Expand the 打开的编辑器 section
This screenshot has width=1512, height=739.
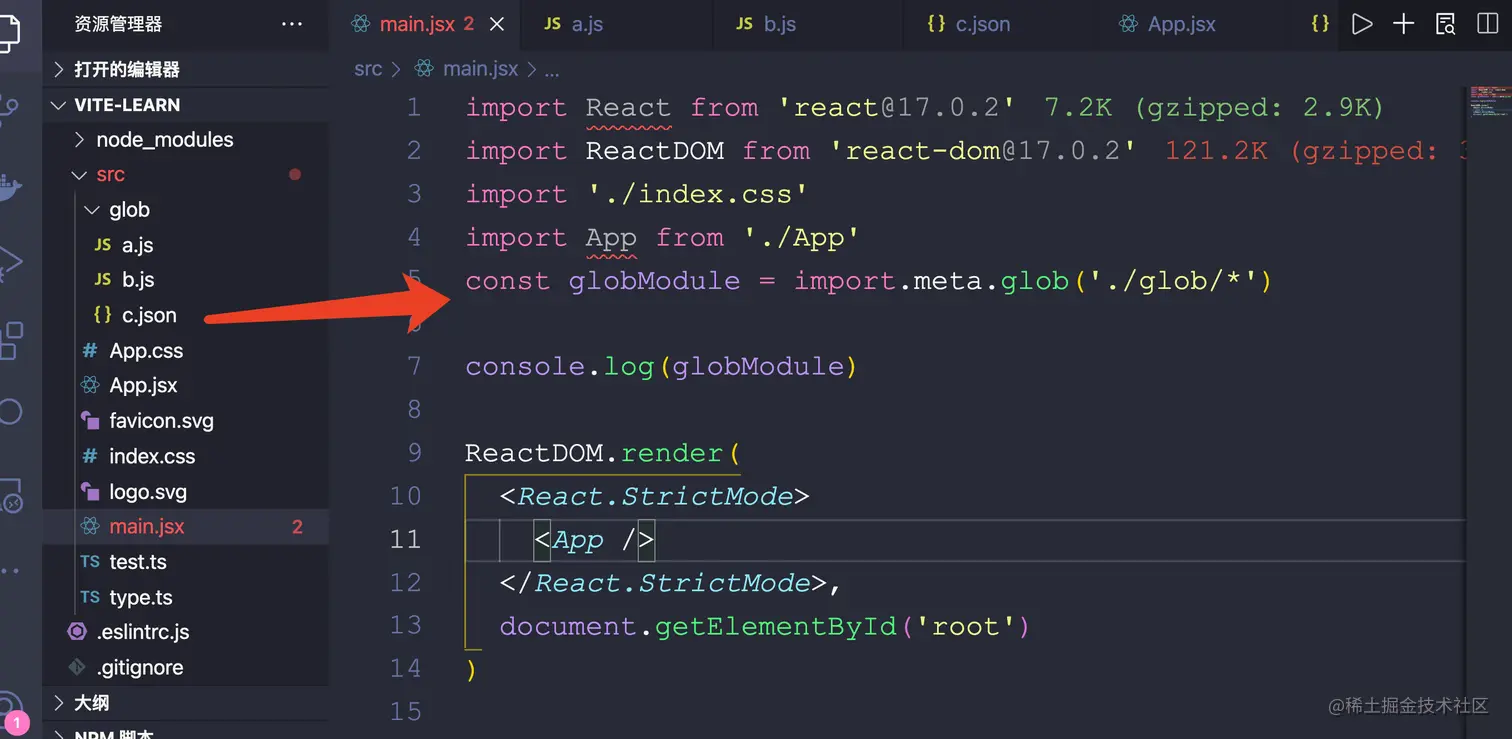point(127,69)
